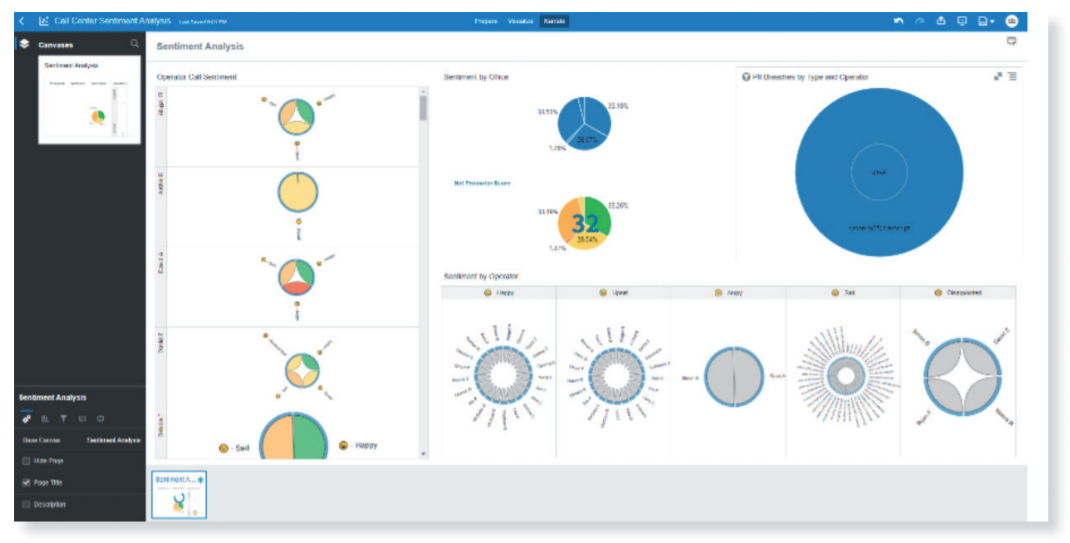Maximize the PII Breaches visualization
The height and width of the screenshot is (543, 1070).
coord(997,77)
